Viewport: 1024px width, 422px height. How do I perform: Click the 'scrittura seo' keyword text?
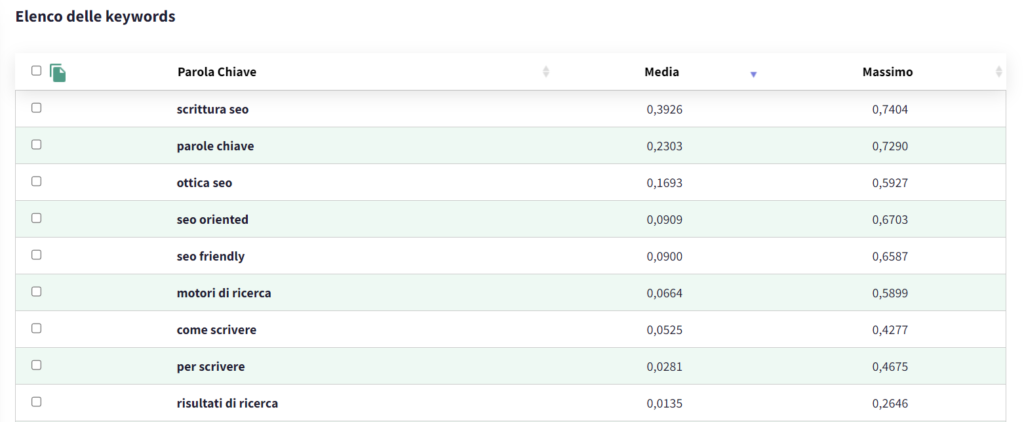[212, 109]
